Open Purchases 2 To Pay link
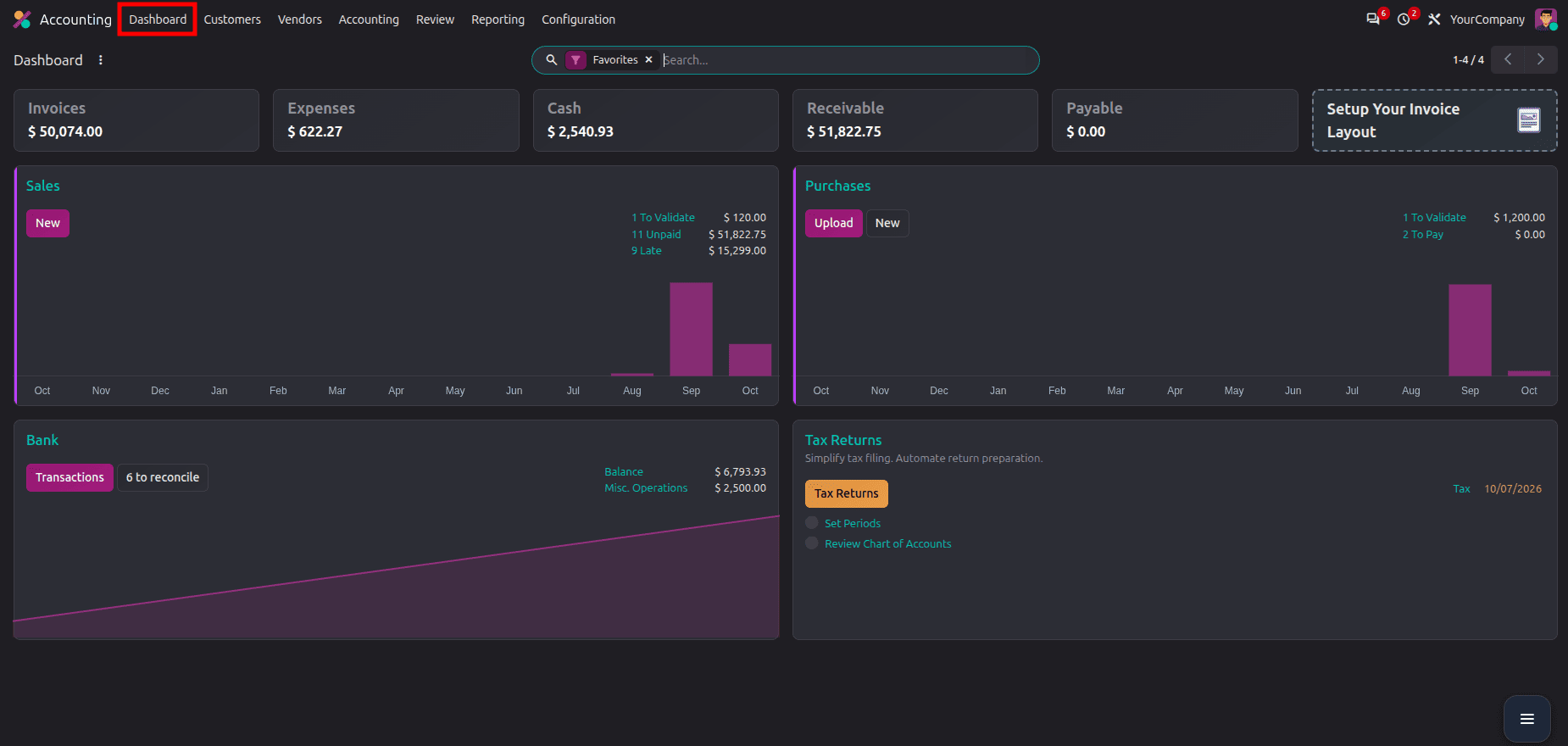Image resolution: width=1568 pixels, height=746 pixels. tap(1423, 235)
